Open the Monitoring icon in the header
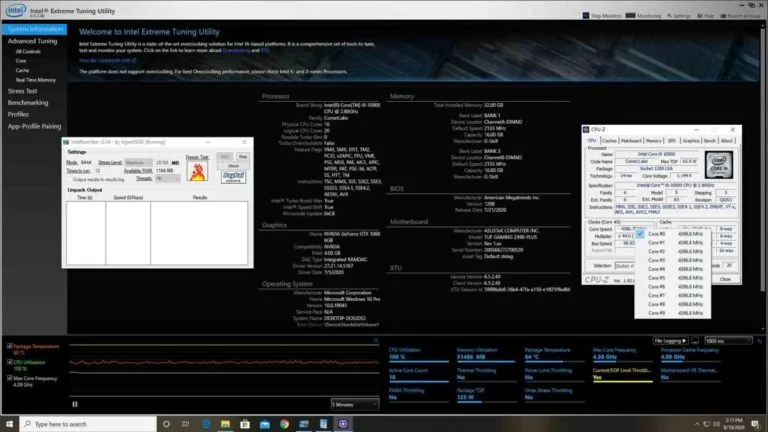The width and height of the screenshot is (768, 432). 630,16
